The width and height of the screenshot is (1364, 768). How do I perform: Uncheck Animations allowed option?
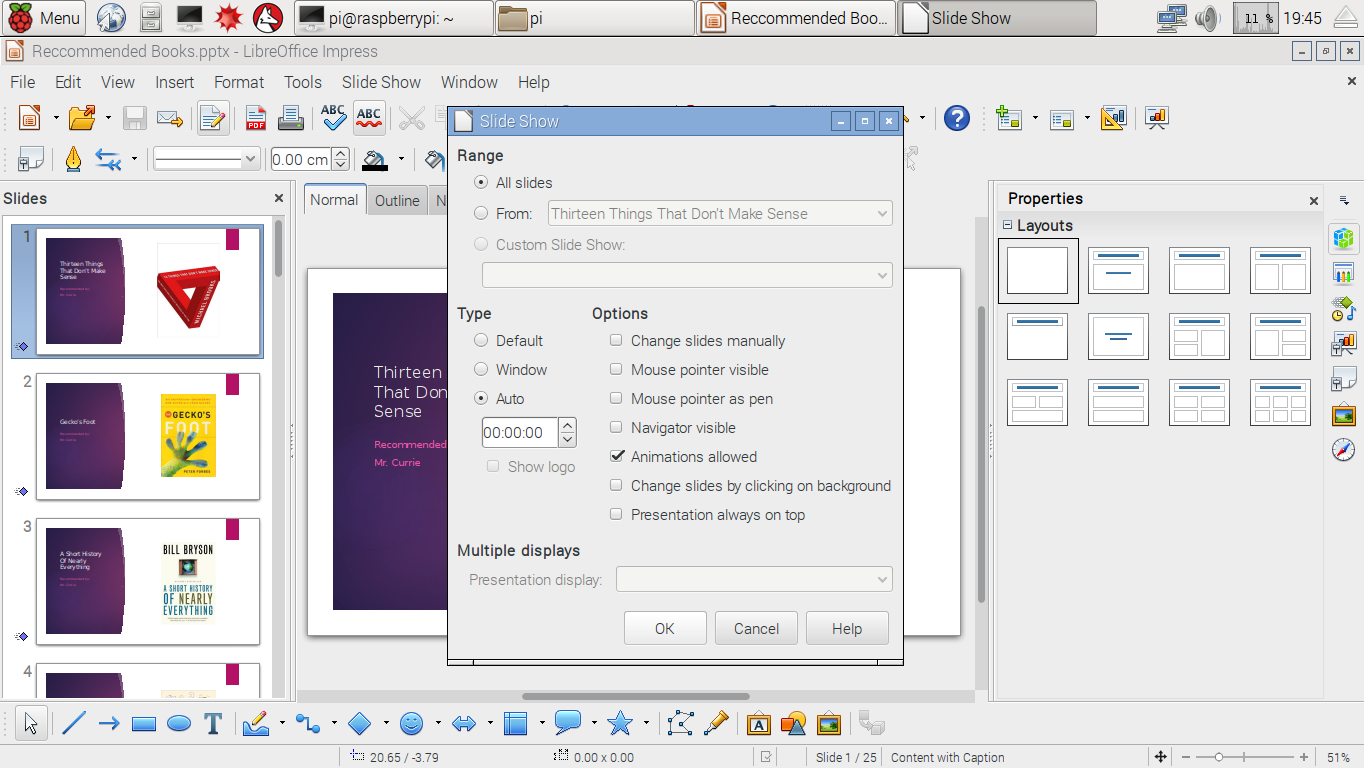click(617, 457)
